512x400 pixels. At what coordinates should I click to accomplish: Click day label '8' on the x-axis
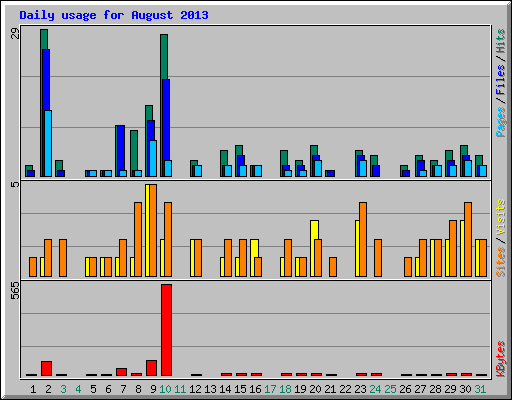(x=138, y=389)
